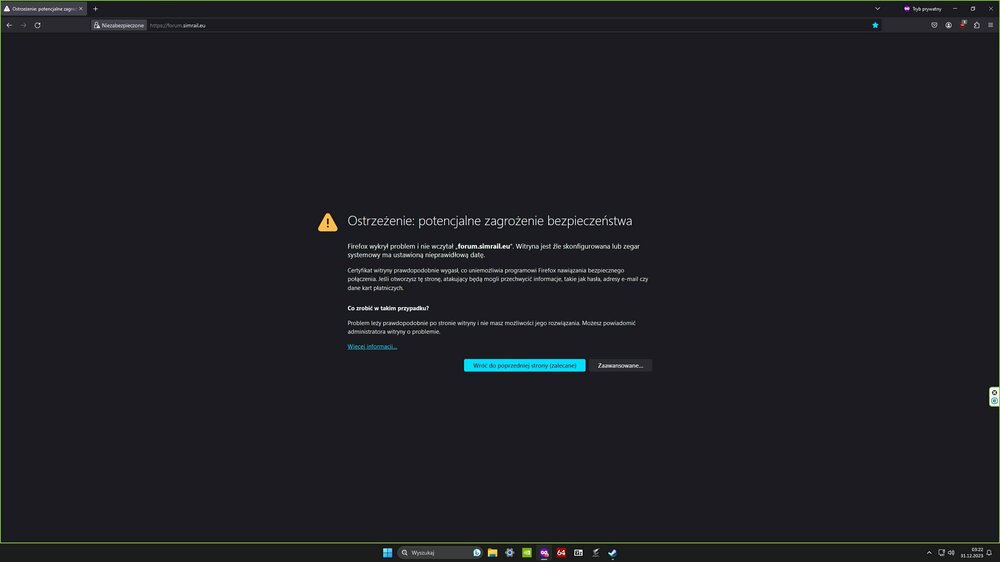The image size is (1000, 562).
Task: Click the red extension icon in the toolbar
Action: (963, 25)
